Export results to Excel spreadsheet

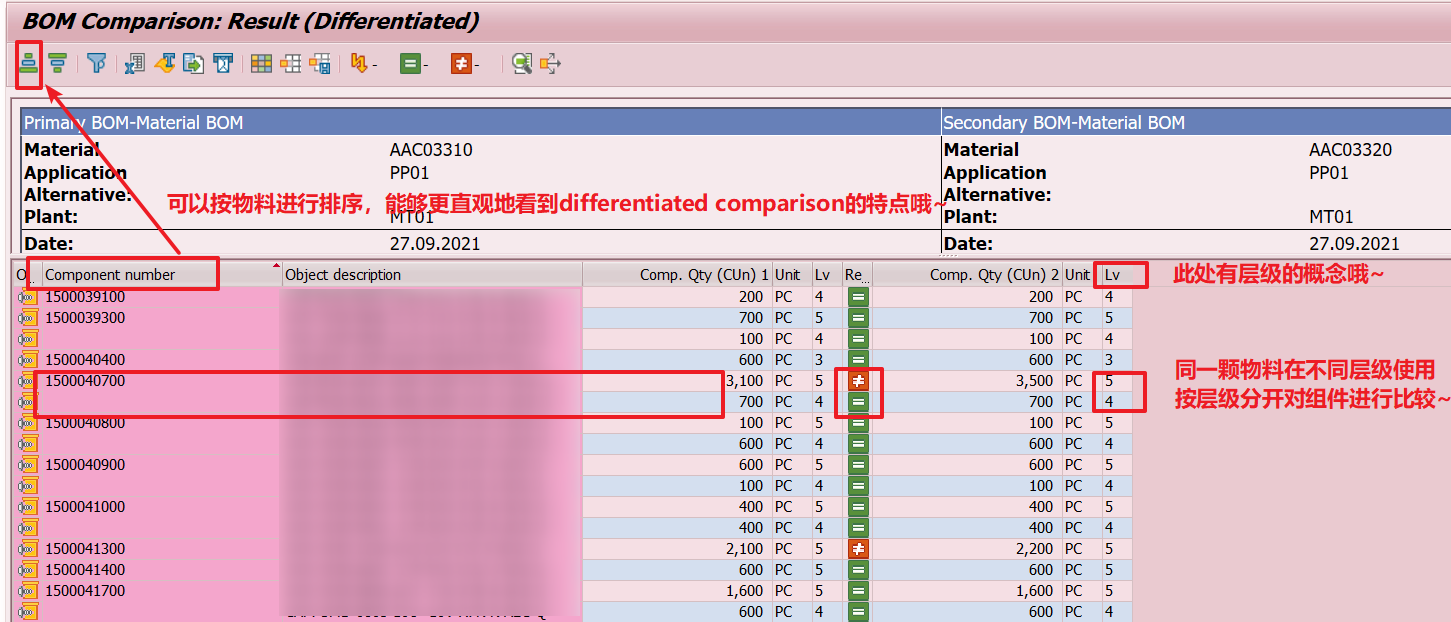tap(132, 63)
